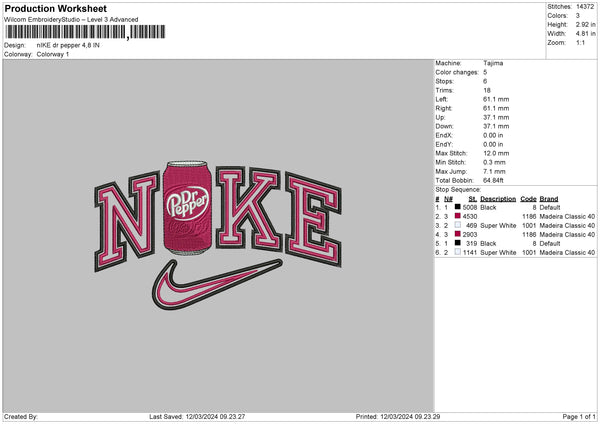
Task: Select the Up label
Action: (x=440, y=117)
